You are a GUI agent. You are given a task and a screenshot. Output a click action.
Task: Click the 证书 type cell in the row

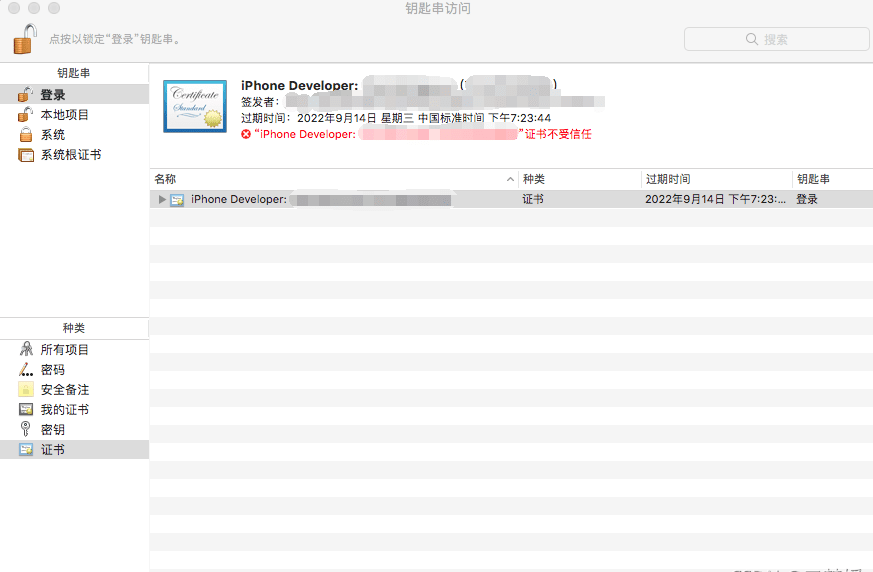(x=533, y=199)
